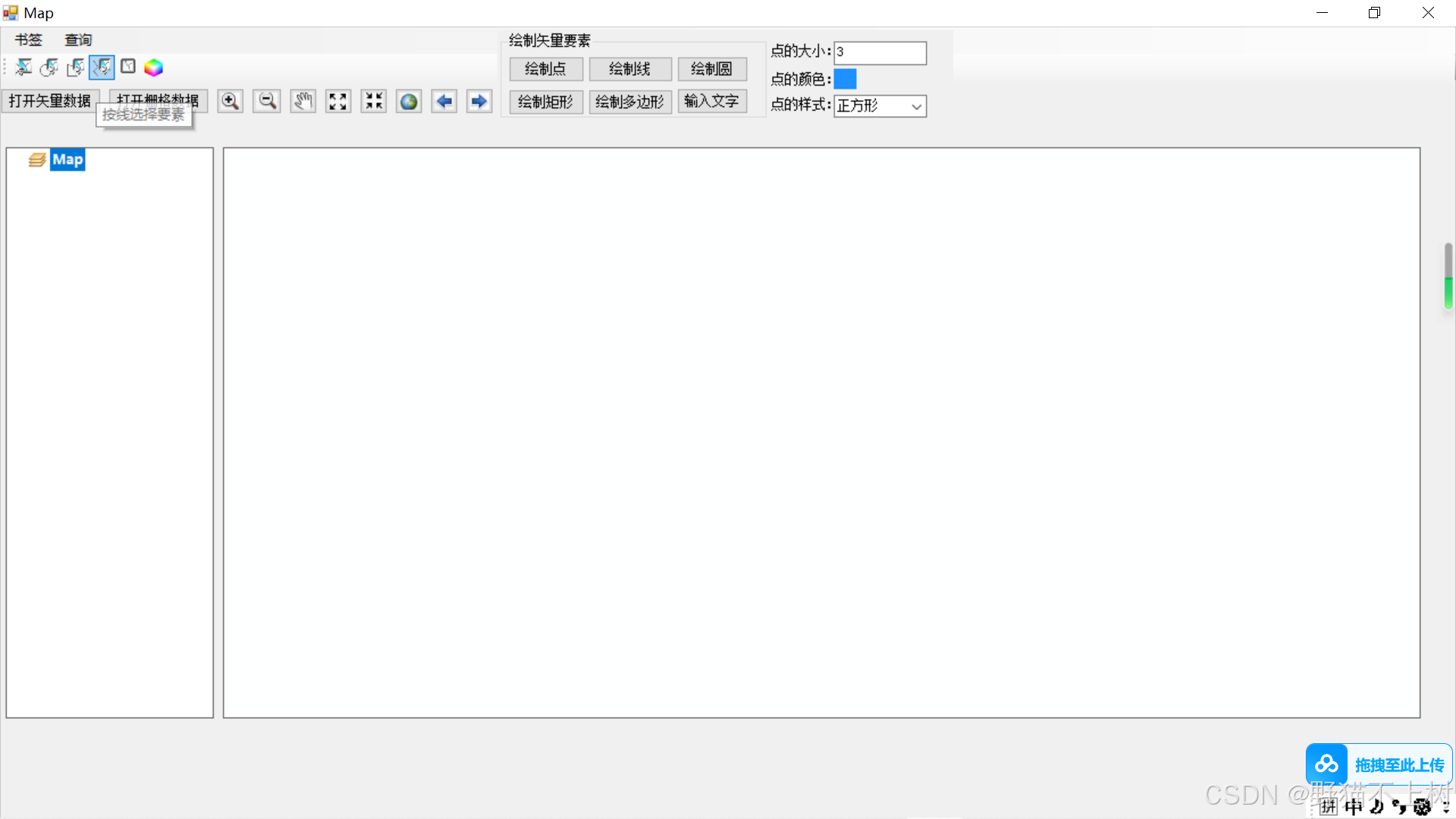Image resolution: width=1456 pixels, height=819 pixels.
Task: Click the blue point color swatch
Action: 845,79
